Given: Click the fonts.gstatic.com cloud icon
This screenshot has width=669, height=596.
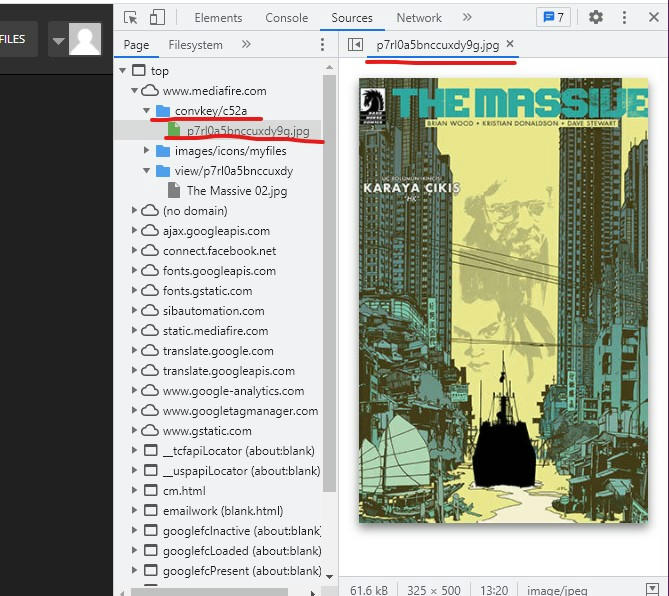Looking at the screenshot, I should tap(150, 291).
